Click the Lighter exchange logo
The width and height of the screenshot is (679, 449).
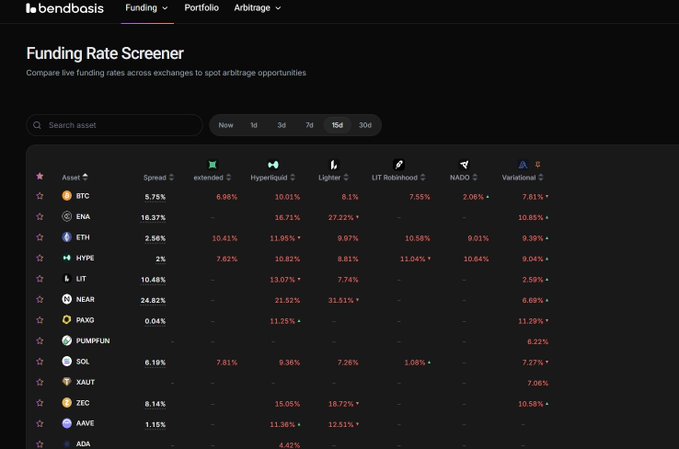coord(333,165)
